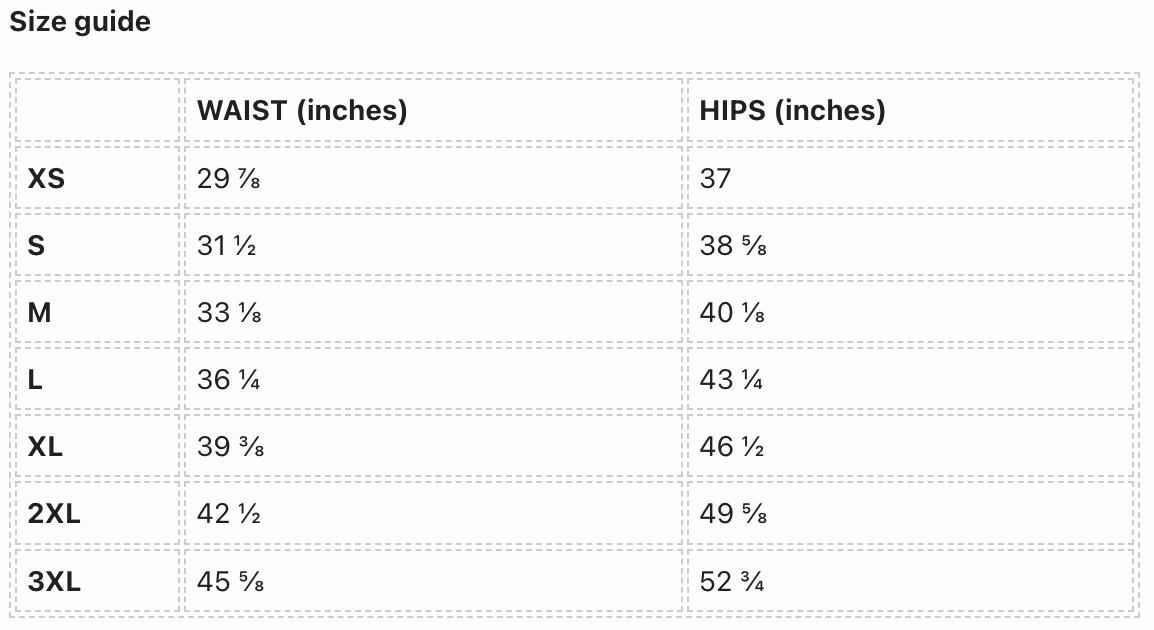Viewport: 1154px width, 630px height.
Task: Click the M hips value 40 ⅛
Action: [x=733, y=312]
